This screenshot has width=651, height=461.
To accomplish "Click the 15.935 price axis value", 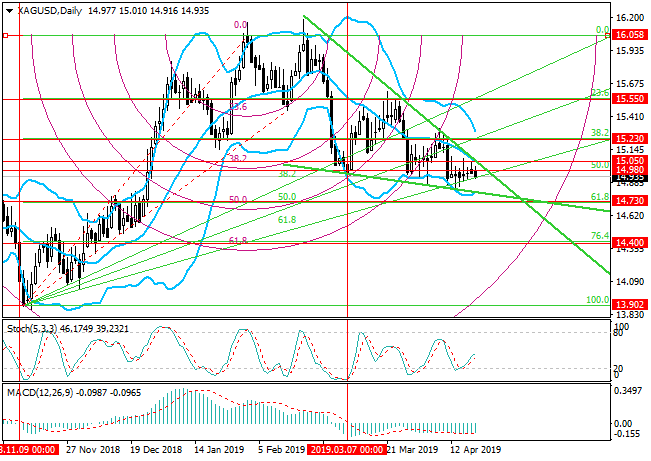I will [629, 51].
